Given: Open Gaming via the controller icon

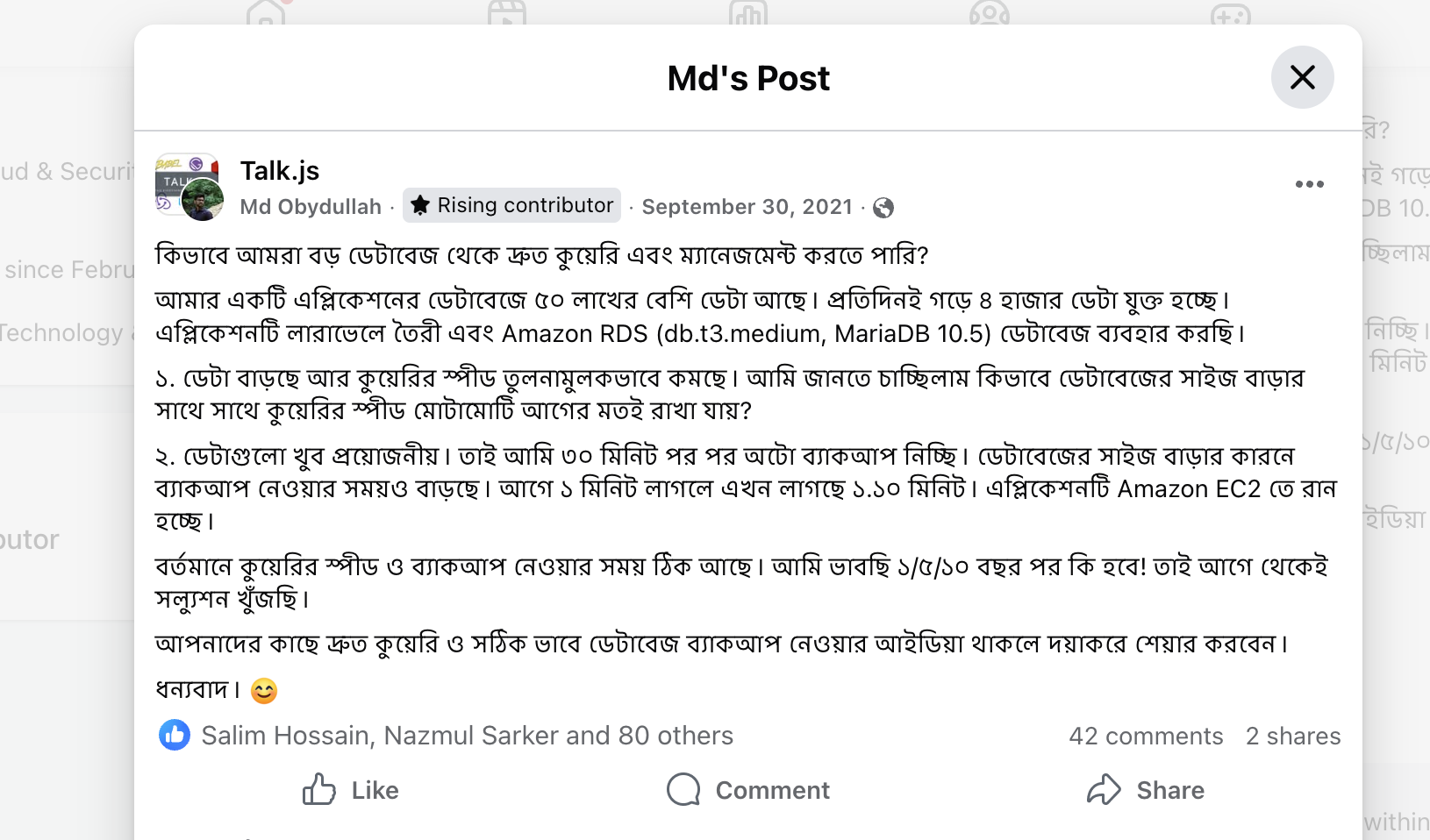Looking at the screenshot, I should point(1230,13).
